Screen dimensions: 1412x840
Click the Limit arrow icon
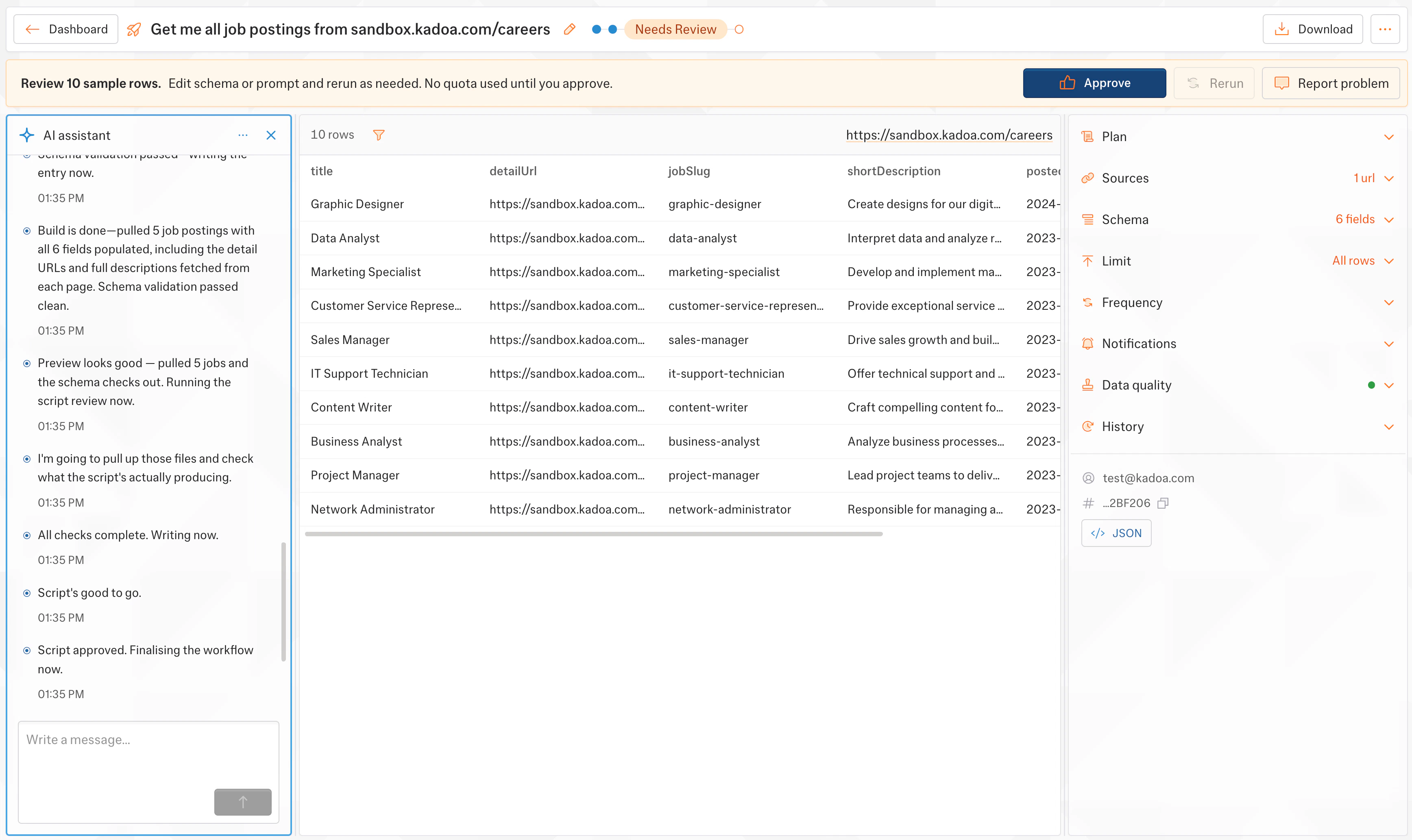pos(1087,261)
